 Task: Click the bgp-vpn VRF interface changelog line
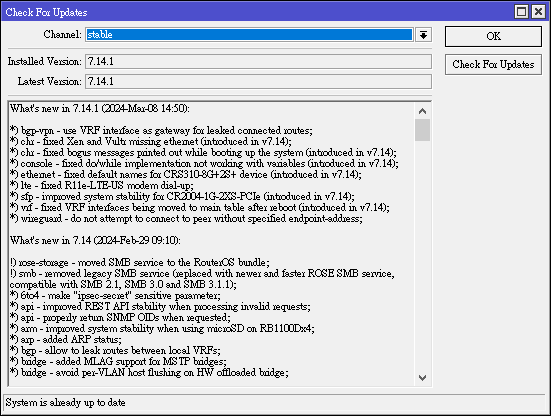tap(161, 130)
